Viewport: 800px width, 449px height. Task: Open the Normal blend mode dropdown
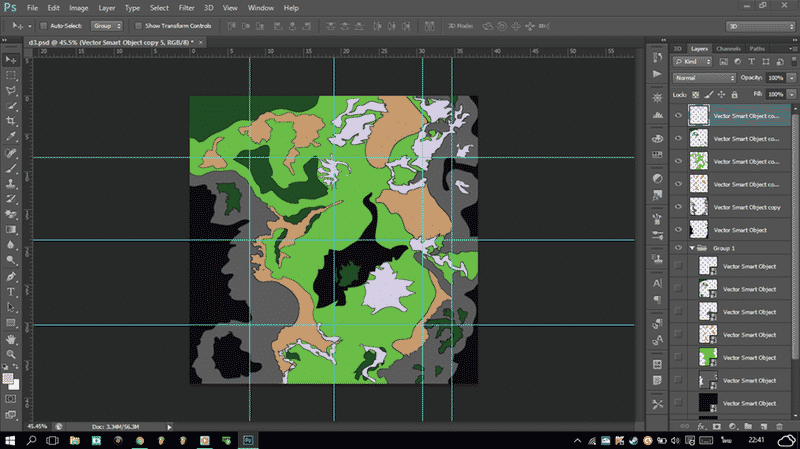[x=704, y=77]
